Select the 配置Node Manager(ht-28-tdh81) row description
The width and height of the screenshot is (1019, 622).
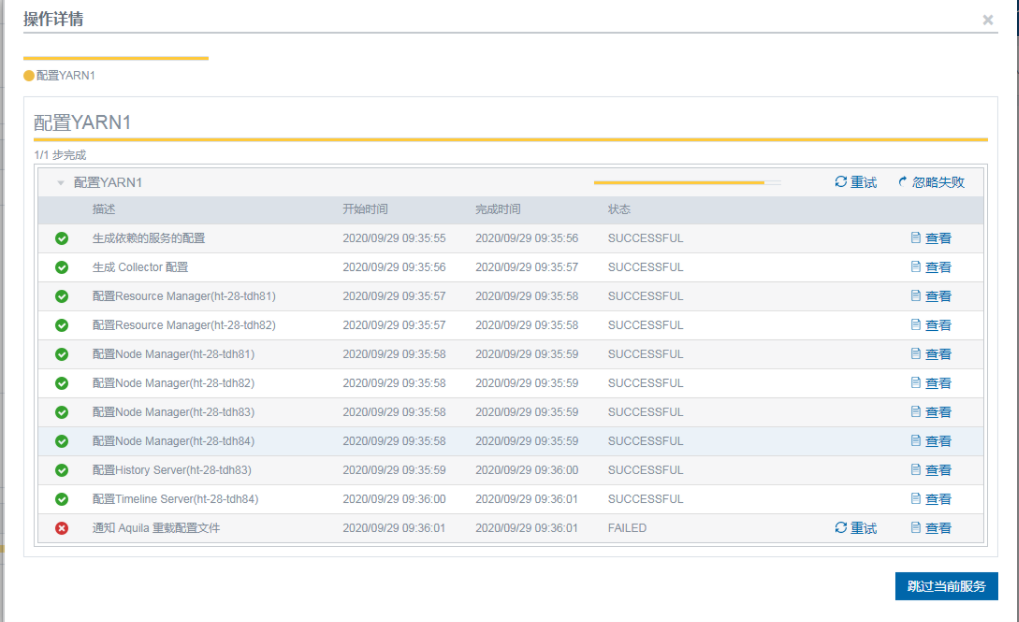tap(173, 354)
